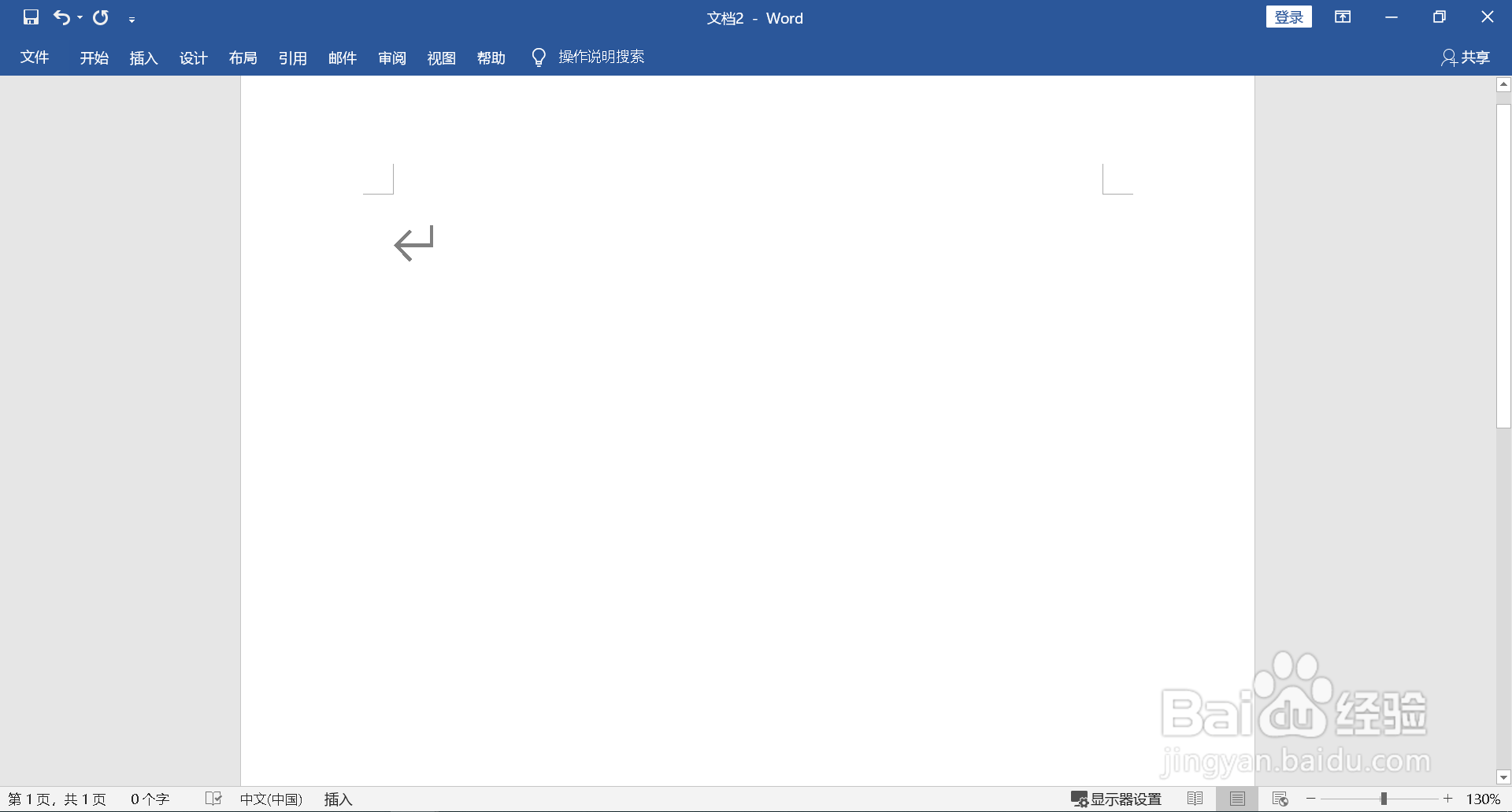Switch to the 邮件 (Mailings) tab

(x=342, y=57)
